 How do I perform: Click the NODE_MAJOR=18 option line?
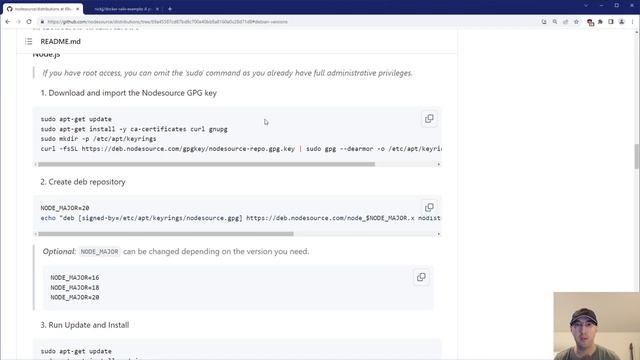coord(75,287)
